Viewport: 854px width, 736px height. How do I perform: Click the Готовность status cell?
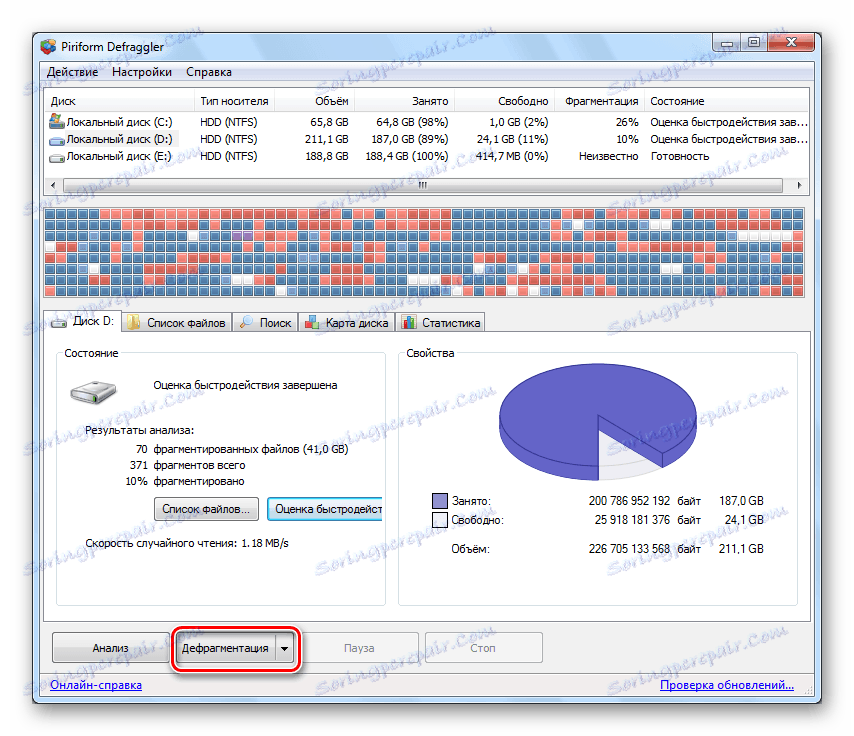[680, 156]
